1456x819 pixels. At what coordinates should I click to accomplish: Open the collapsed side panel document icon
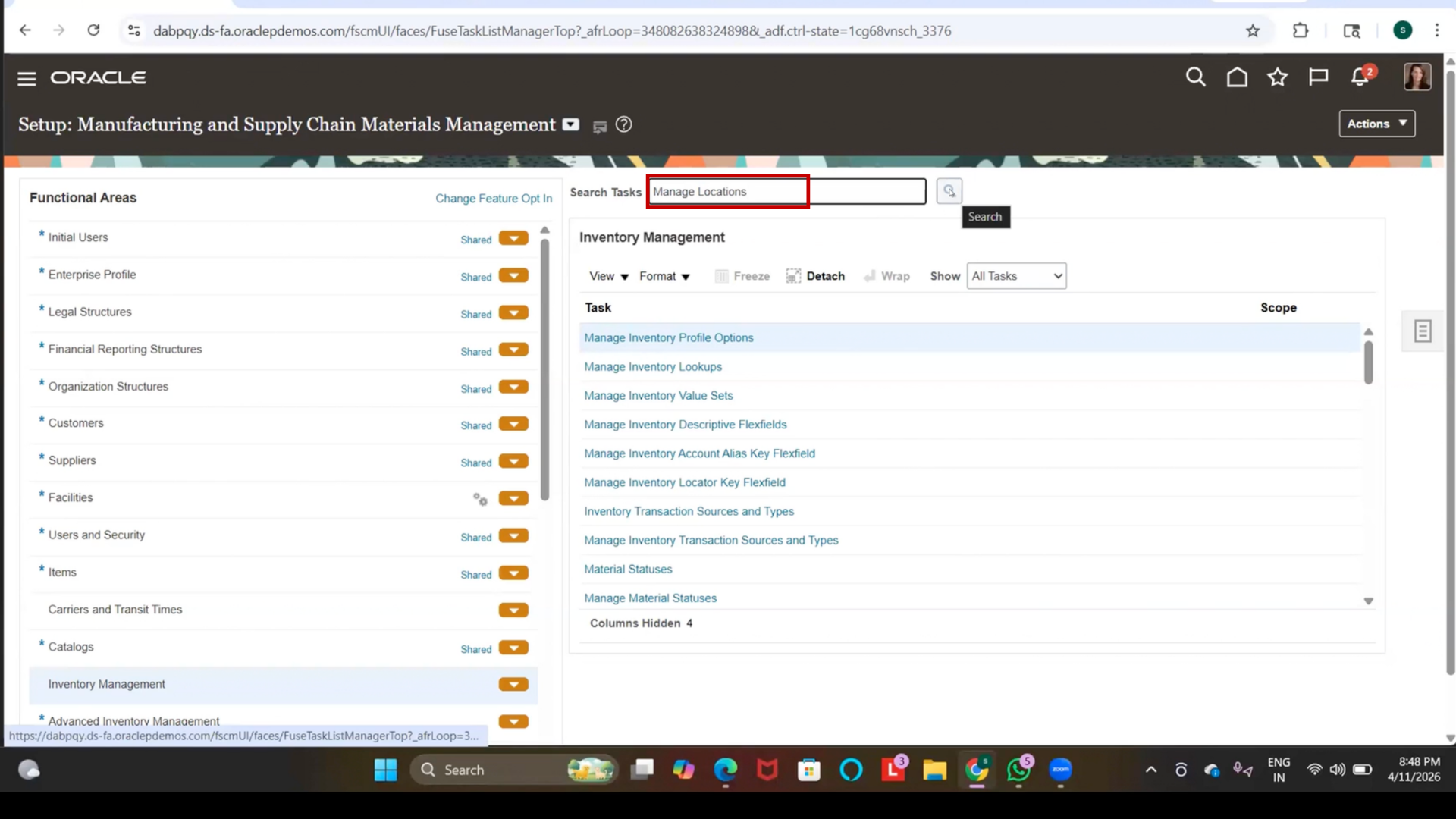(1422, 331)
